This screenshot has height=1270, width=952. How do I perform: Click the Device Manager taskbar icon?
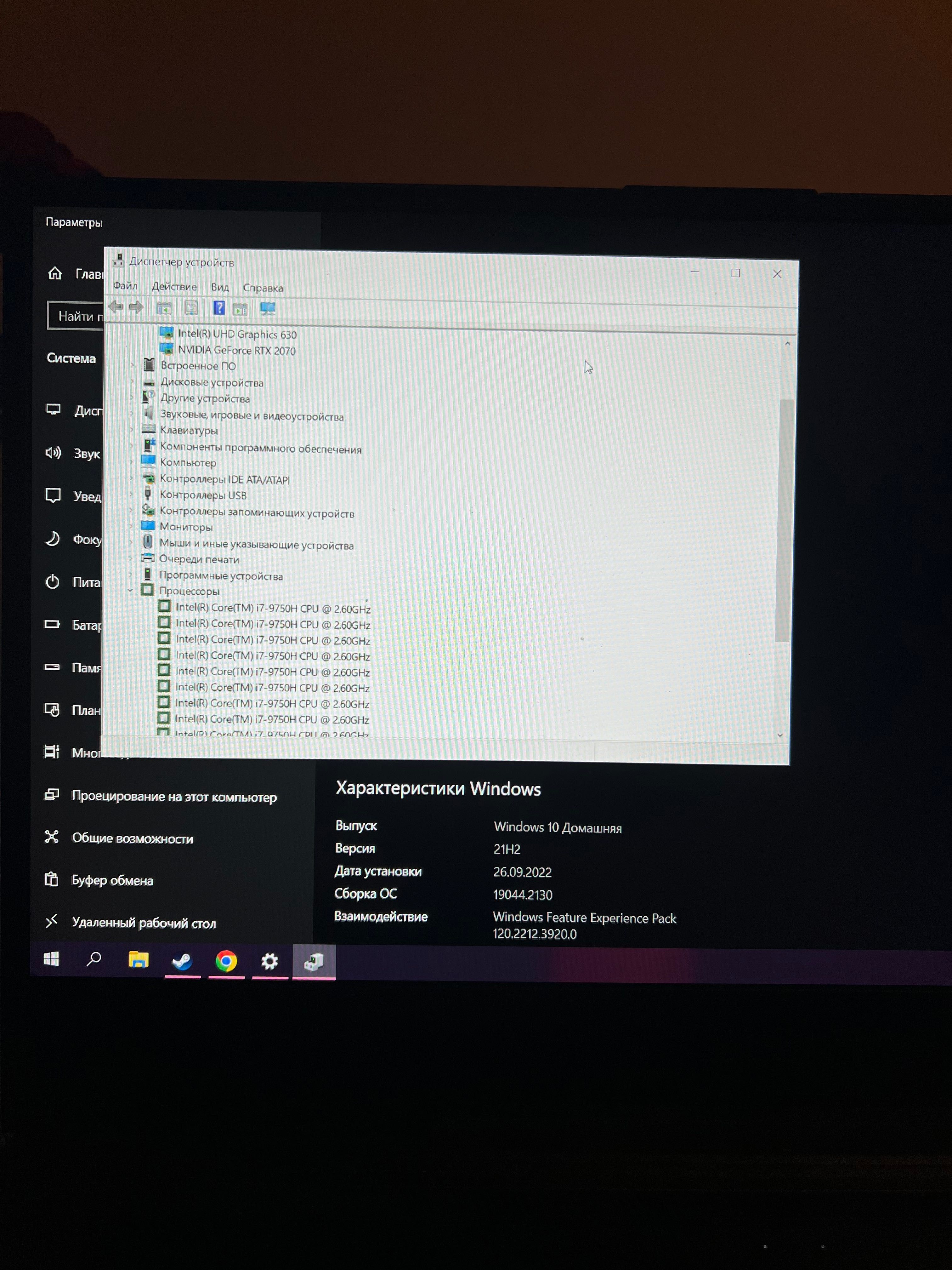[314, 962]
